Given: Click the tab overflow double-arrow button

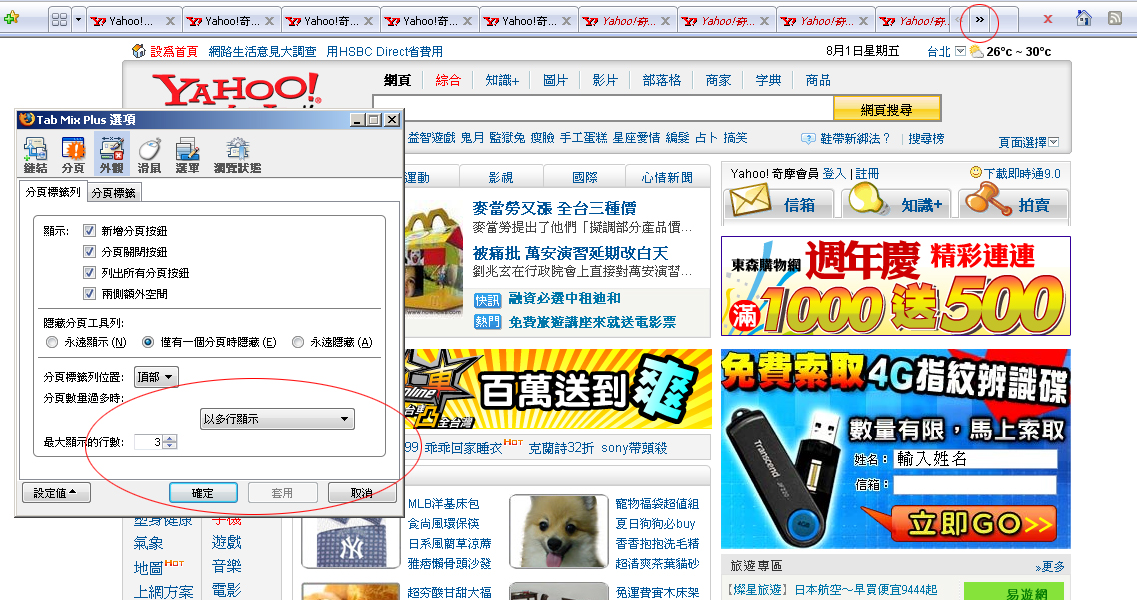Looking at the screenshot, I should (980, 20).
